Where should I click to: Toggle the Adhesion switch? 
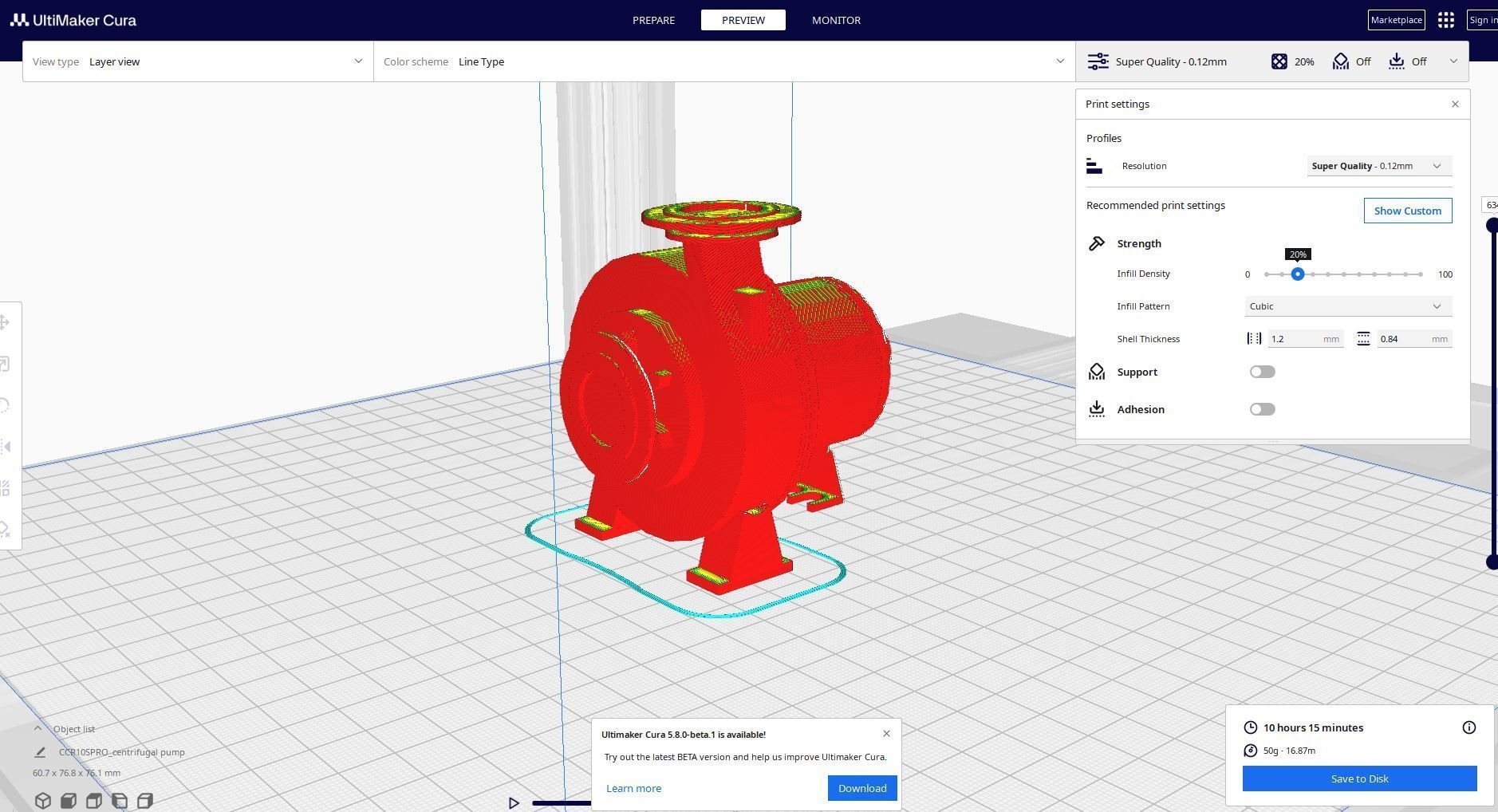tap(1262, 409)
